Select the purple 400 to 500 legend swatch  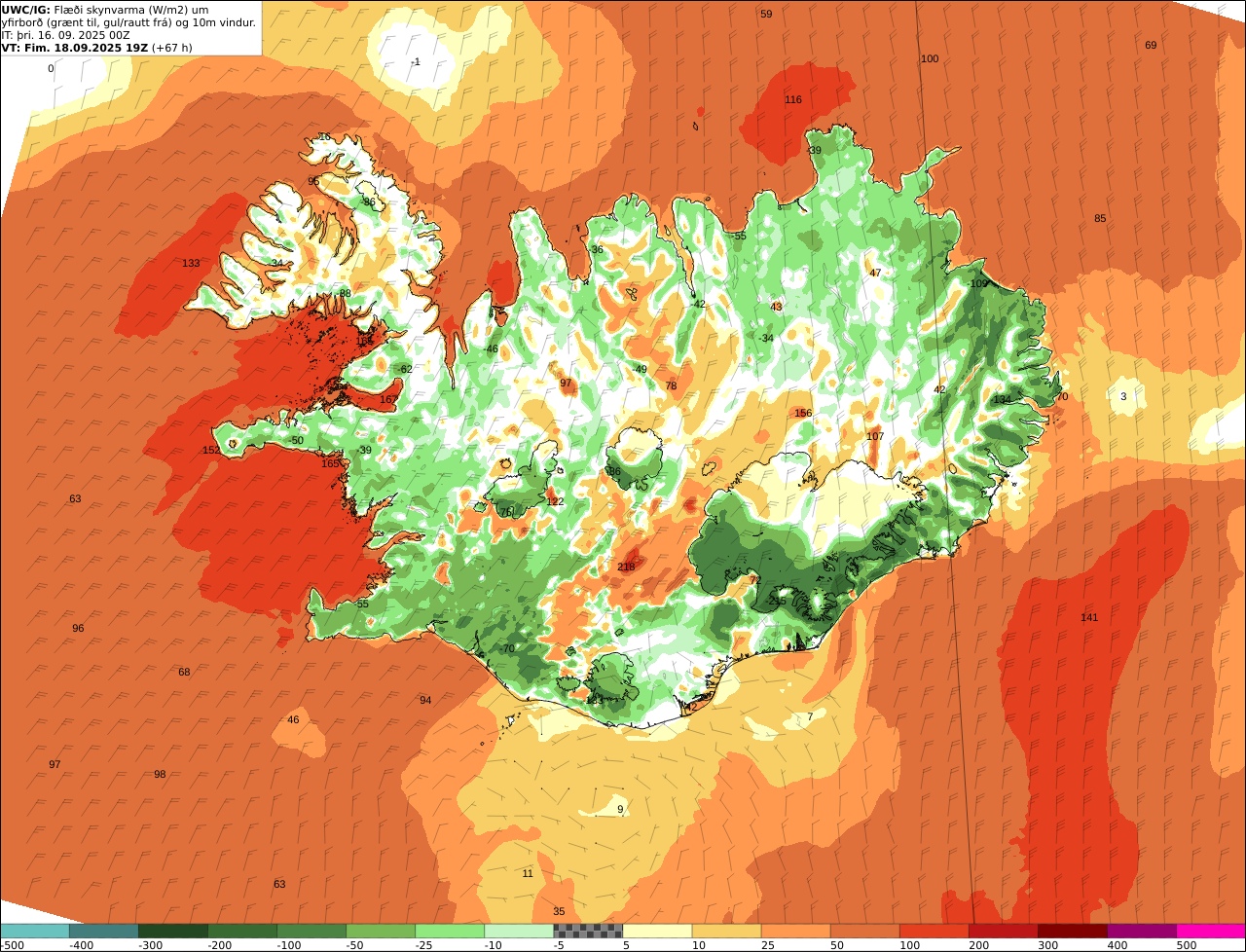(1142, 931)
